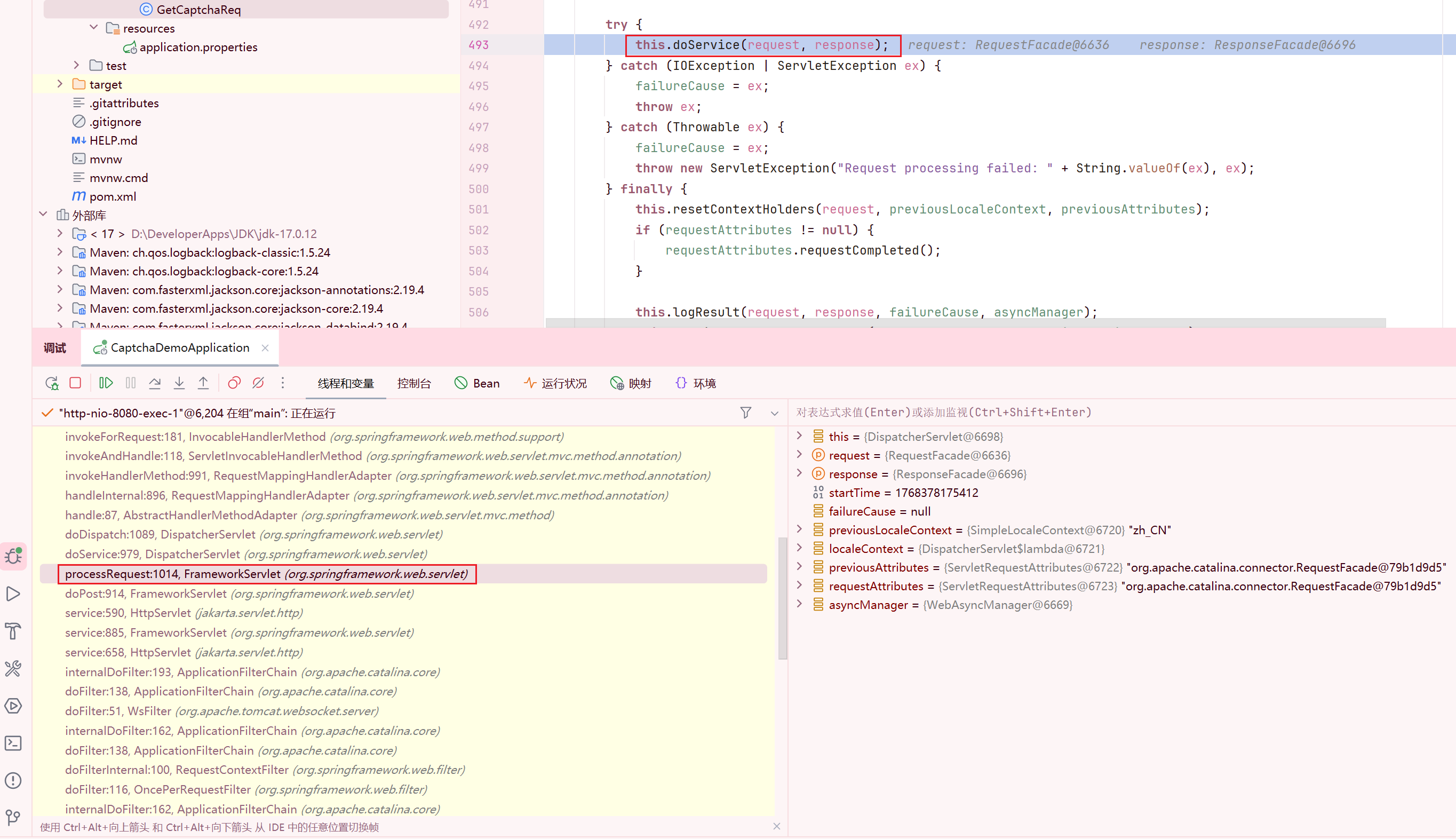
Task: Toggle Mute Breakpoints
Action: click(258, 383)
